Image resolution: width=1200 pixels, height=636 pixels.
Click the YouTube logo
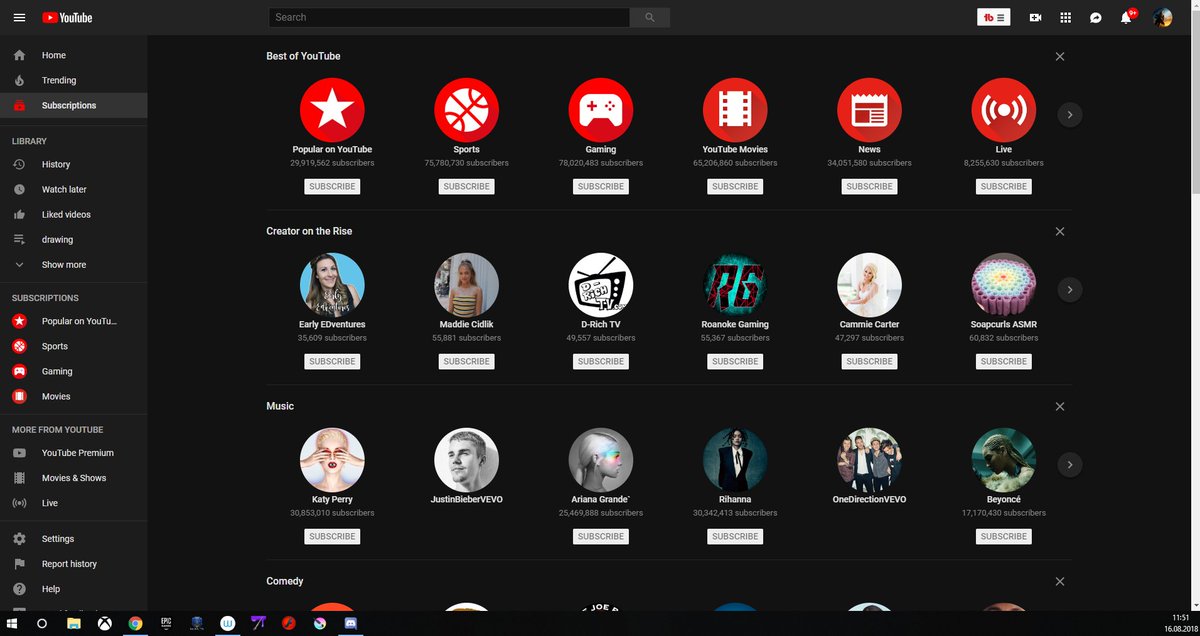coord(67,17)
